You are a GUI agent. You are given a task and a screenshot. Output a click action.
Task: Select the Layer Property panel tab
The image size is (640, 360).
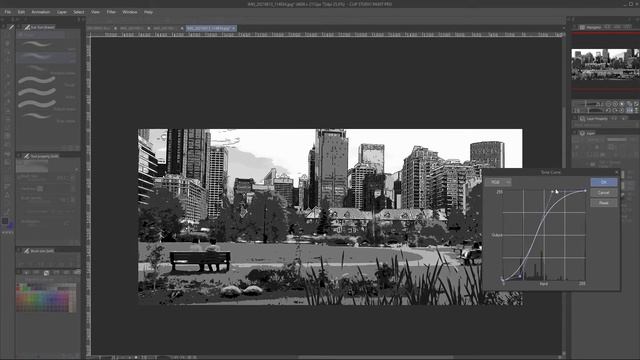tap(594, 118)
